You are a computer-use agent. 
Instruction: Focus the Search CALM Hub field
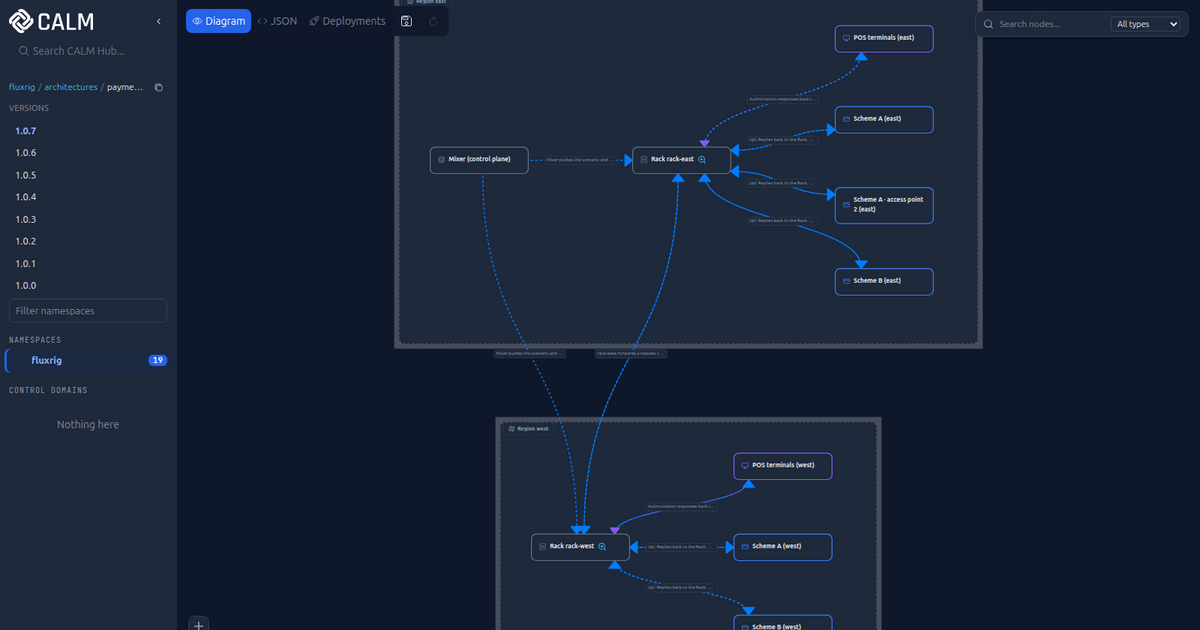[x=88, y=51]
